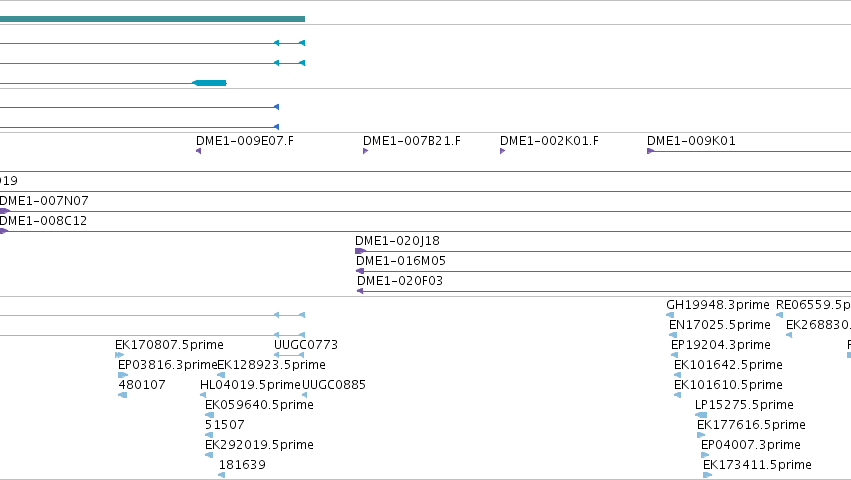Viewport: 851px width, 480px height.
Task: Select the DME1-009K01 BAC label
Action: tap(691, 141)
